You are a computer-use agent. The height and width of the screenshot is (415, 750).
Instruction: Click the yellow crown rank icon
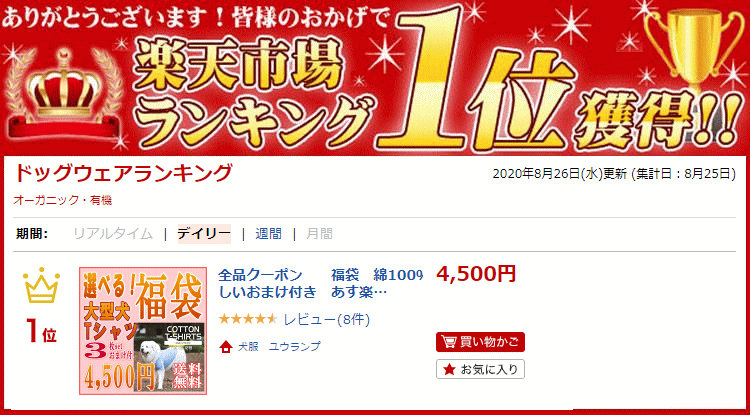(42, 286)
